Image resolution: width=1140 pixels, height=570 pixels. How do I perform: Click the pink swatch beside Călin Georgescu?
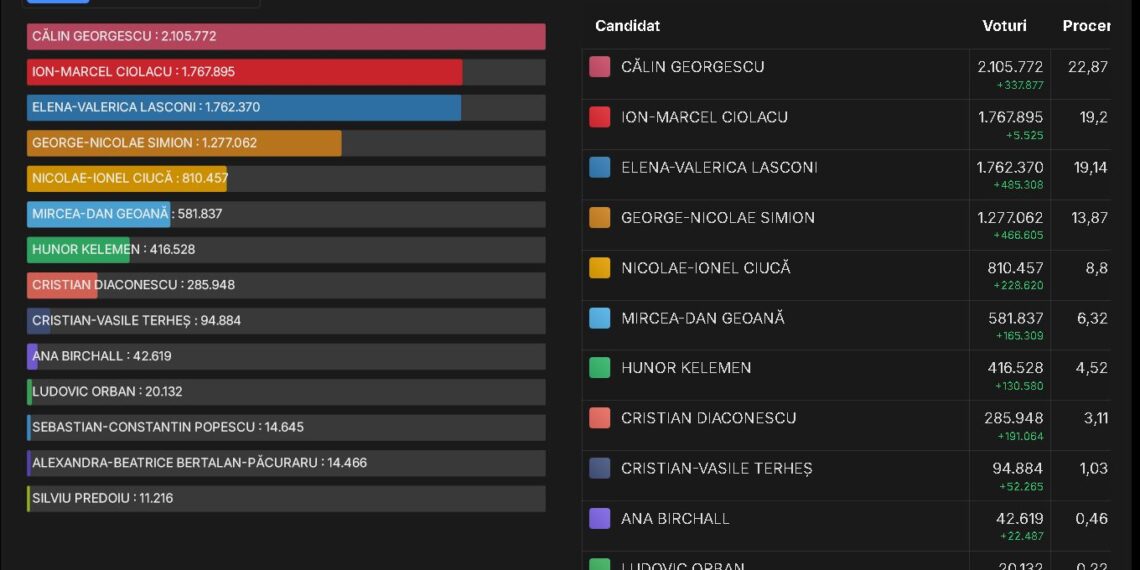(x=600, y=67)
